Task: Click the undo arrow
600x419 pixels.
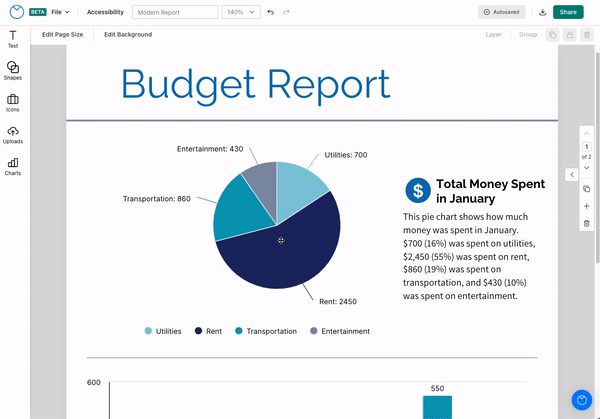Action: coord(271,12)
